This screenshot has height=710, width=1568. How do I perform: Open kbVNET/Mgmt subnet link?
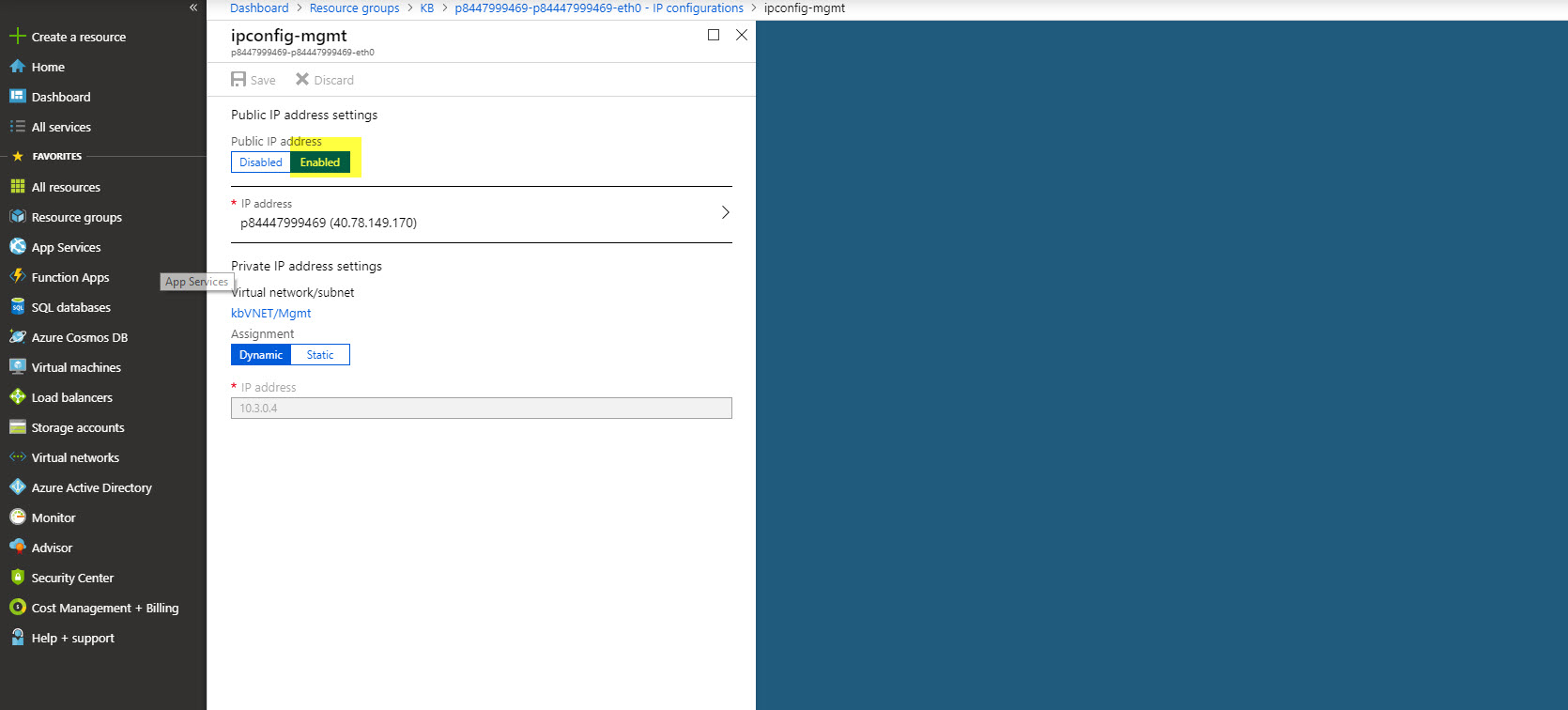[x=271, y=314]
